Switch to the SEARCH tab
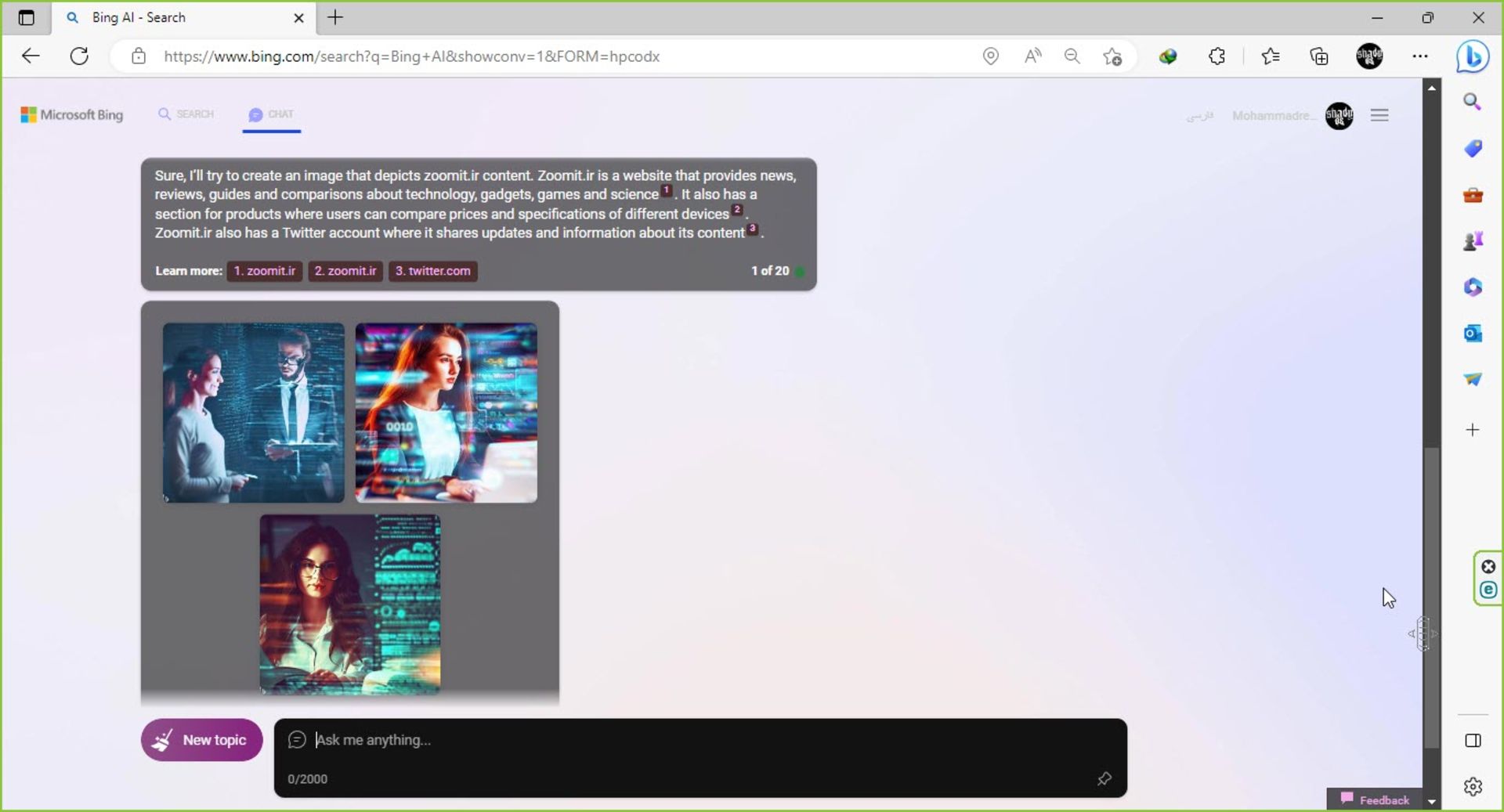 [x=186, y=114]
